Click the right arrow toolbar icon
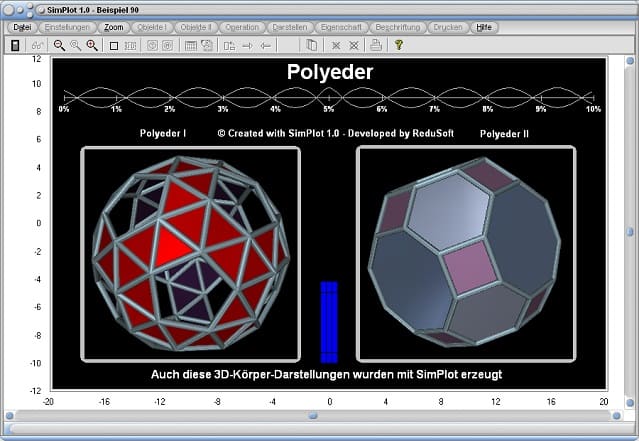 (247, 45)
